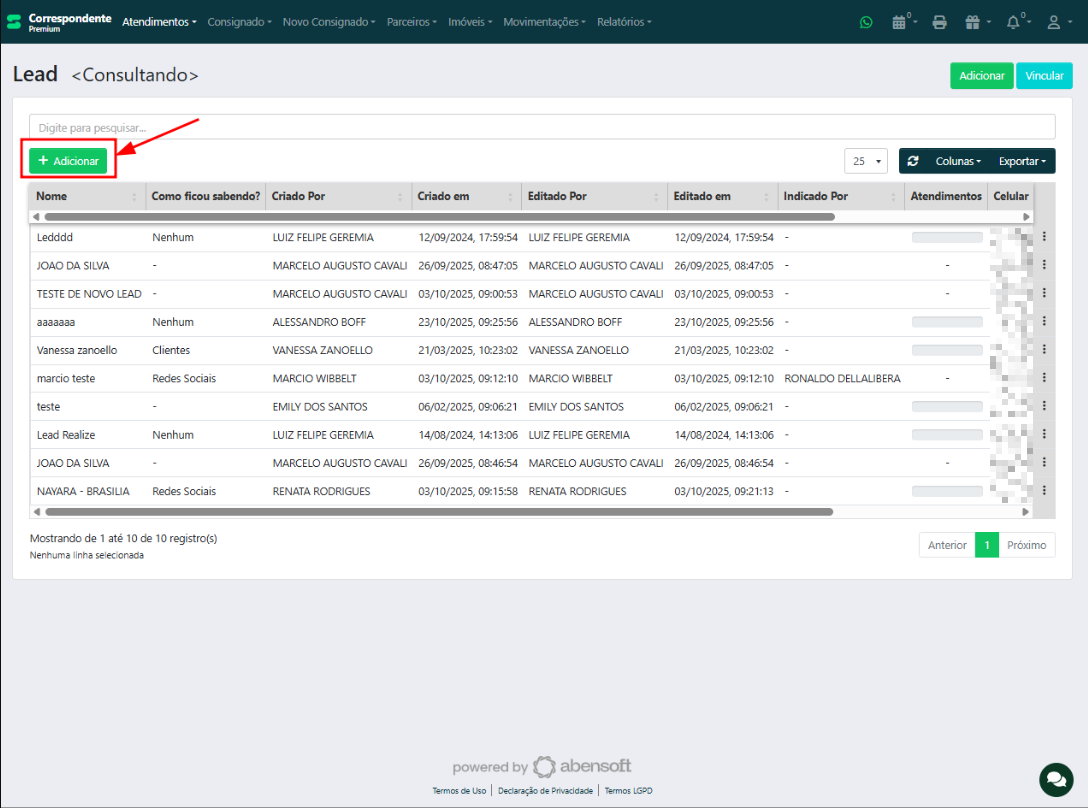Viewport: 1088px width, 808px height.
Task: Open the user profile icon menu
Action: tap(1055, 22)
